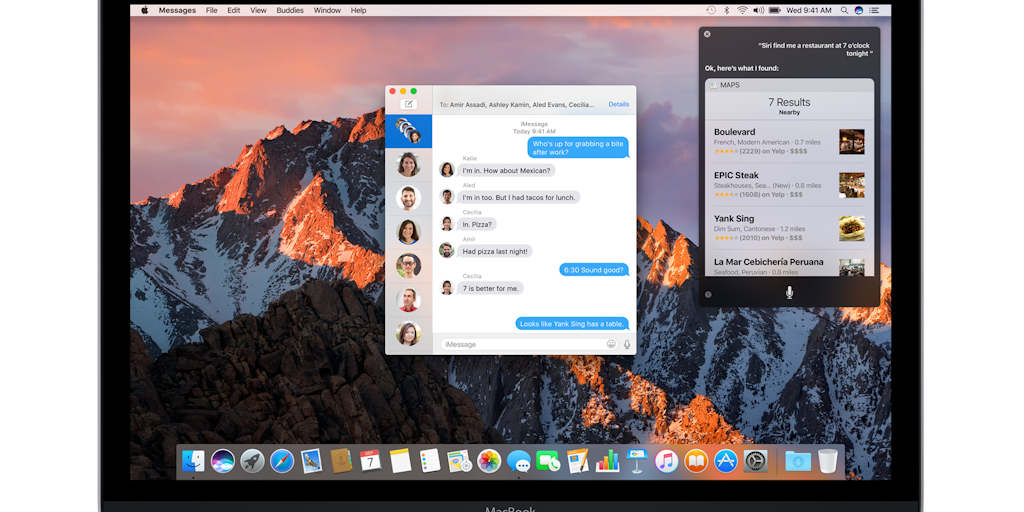Open FaceTime icon in Dock
Image resolution: width=1024 pixels, height=512 pixels.
click(x=548, y=461)
